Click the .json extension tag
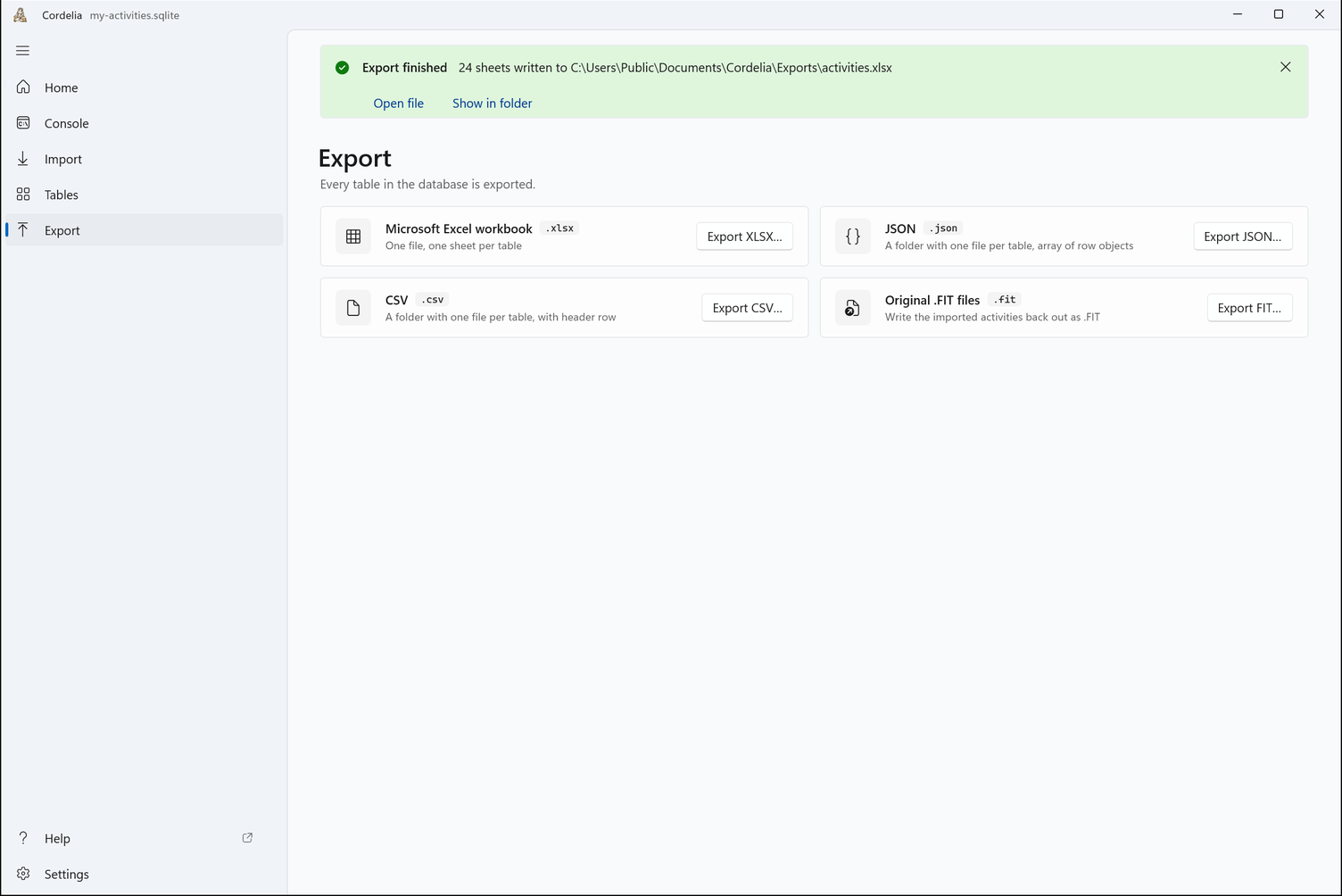Screen dimensions: 1342x896 tap(943, 228)
